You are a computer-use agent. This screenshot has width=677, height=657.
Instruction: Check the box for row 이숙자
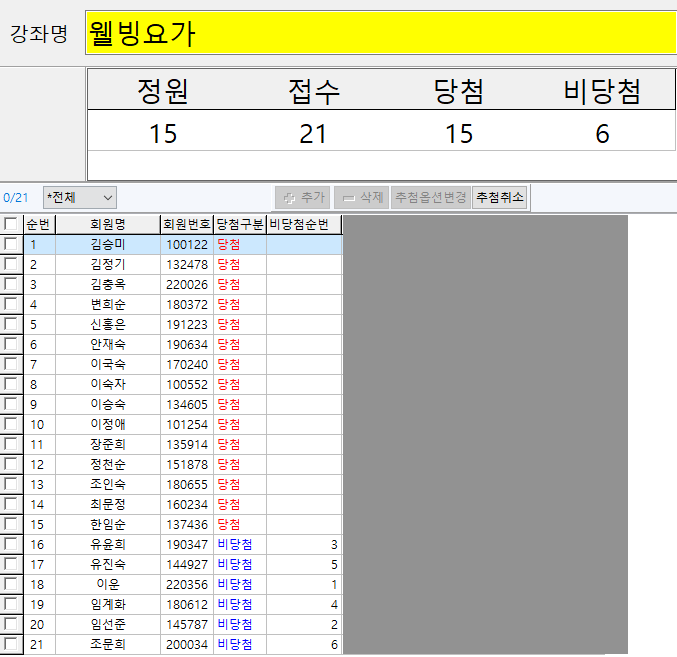pos(10,384)
